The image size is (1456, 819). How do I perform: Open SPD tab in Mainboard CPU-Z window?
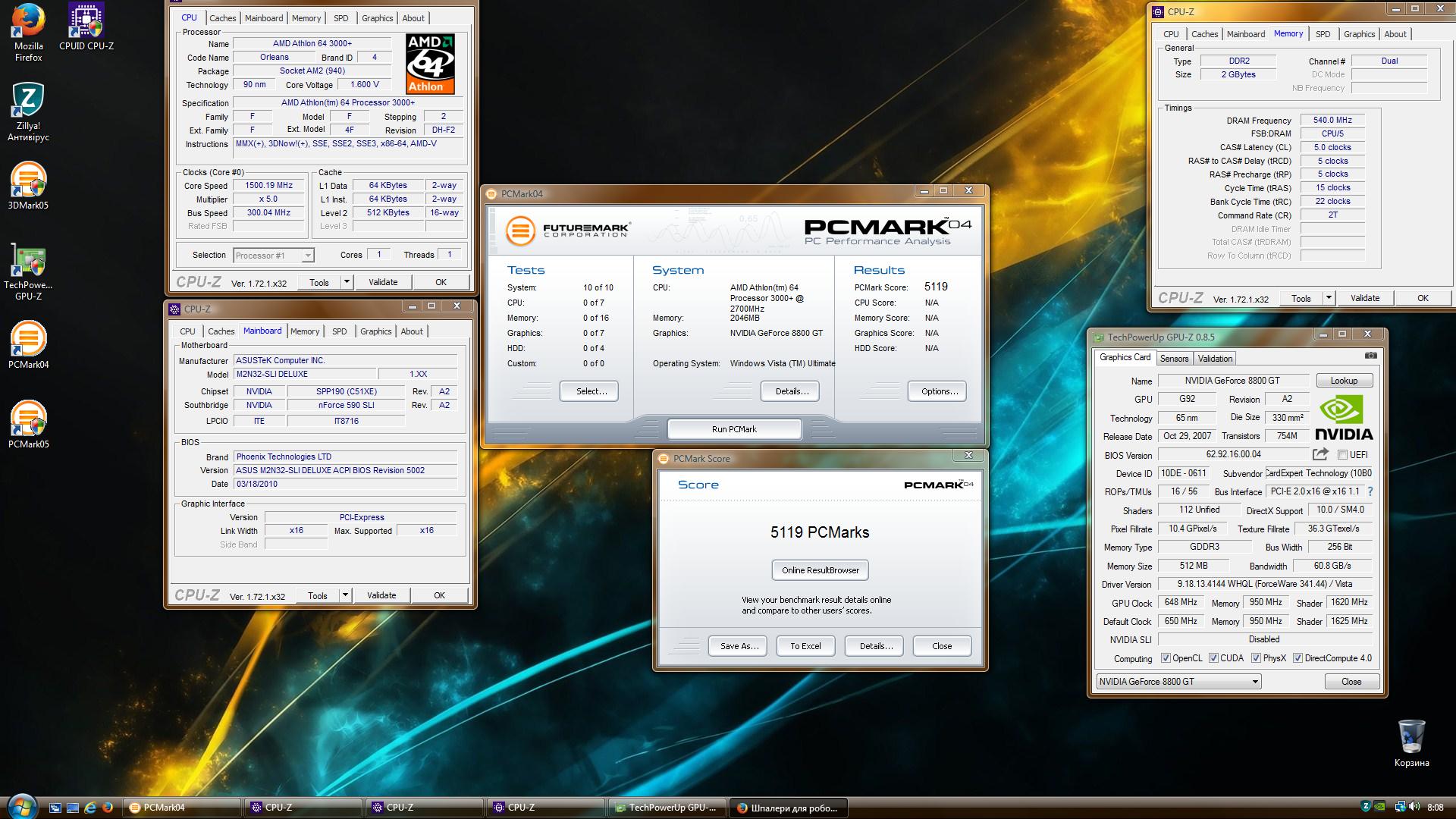340,331
